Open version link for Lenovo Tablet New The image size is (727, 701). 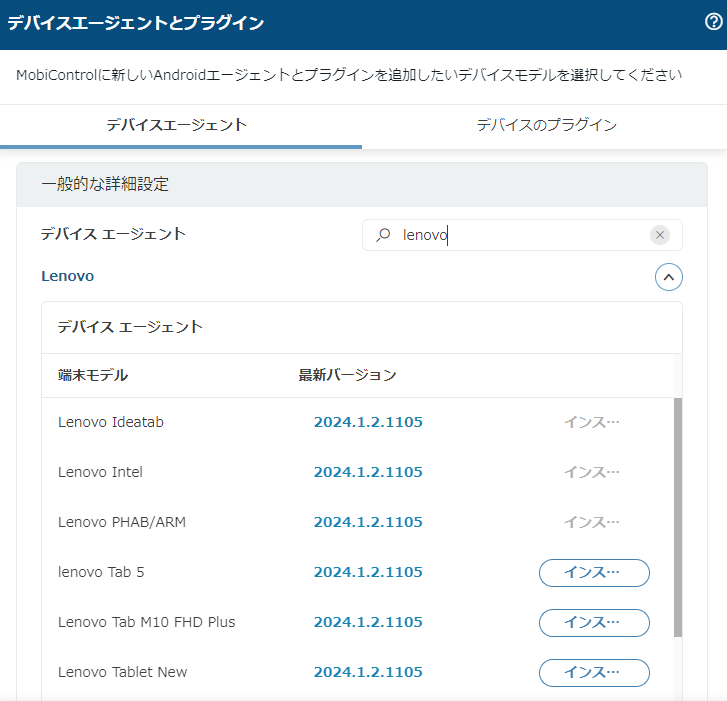click(x=368, y=672)
